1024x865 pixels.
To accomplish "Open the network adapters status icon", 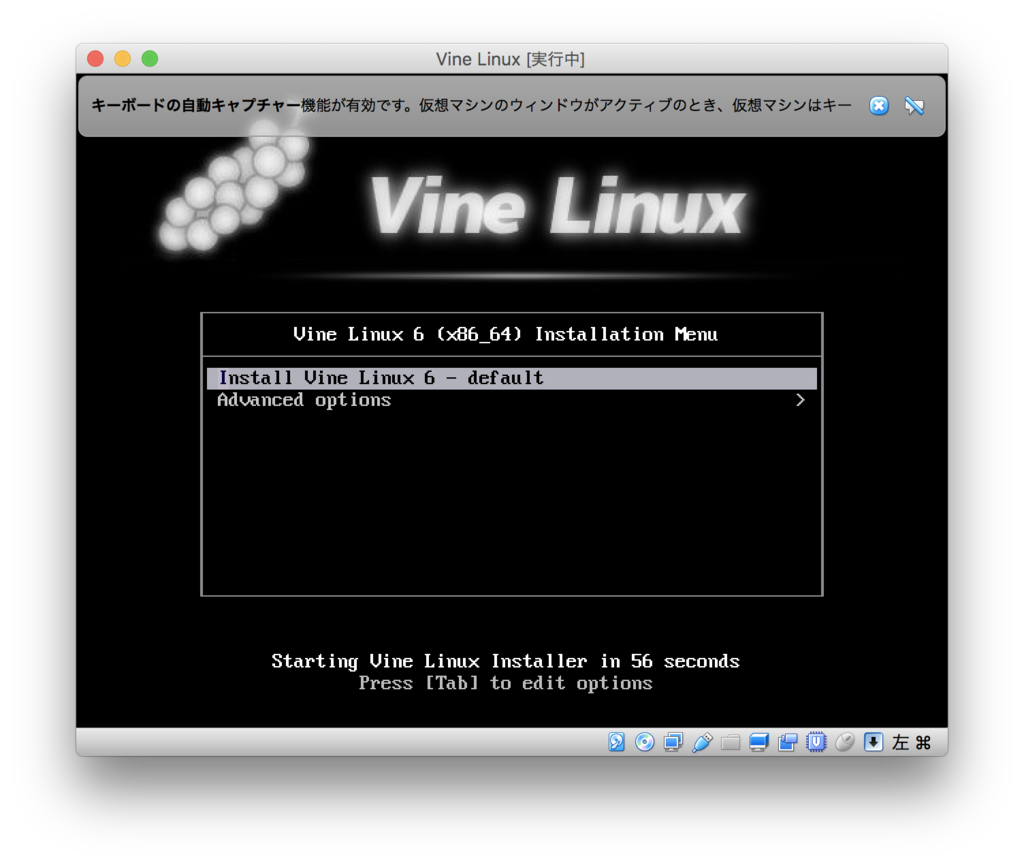I will 673,742.
